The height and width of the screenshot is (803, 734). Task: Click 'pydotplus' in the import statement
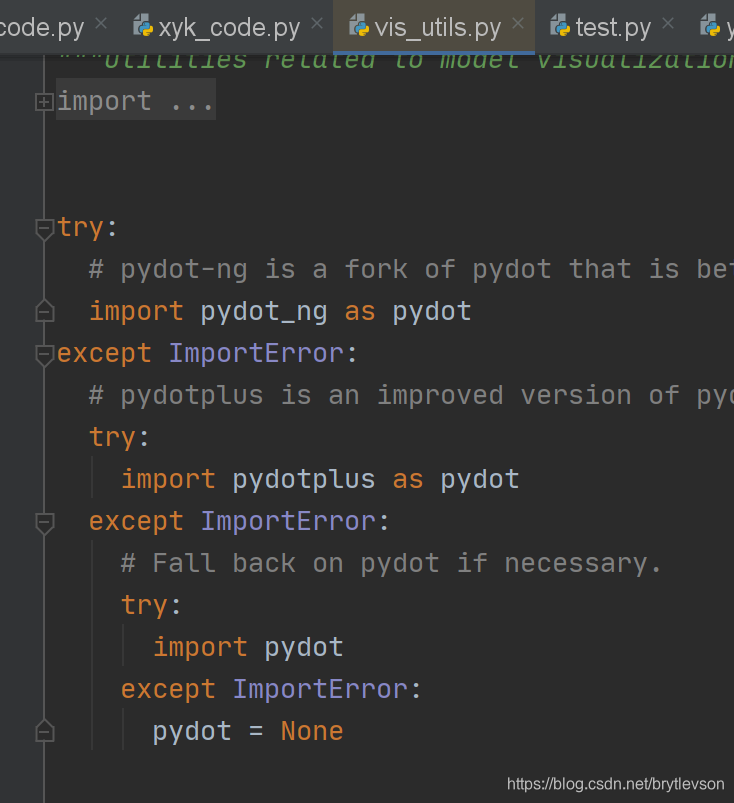tap(304, 480)
